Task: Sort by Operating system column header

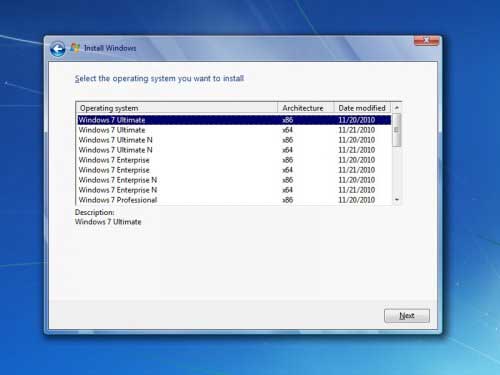Action: [177, 108]
